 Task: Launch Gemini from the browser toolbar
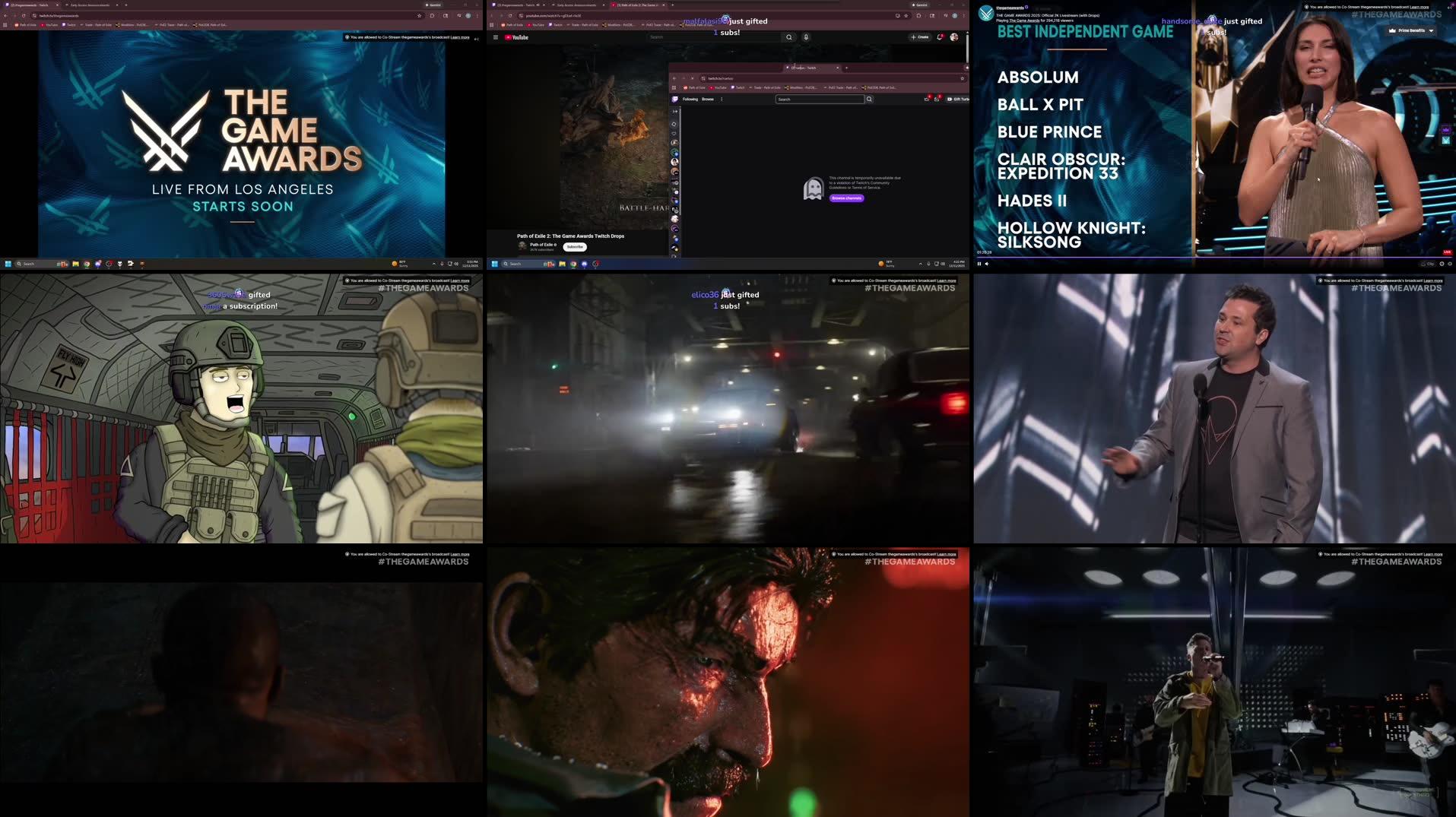pyautogui.click(x=433, y=5)
